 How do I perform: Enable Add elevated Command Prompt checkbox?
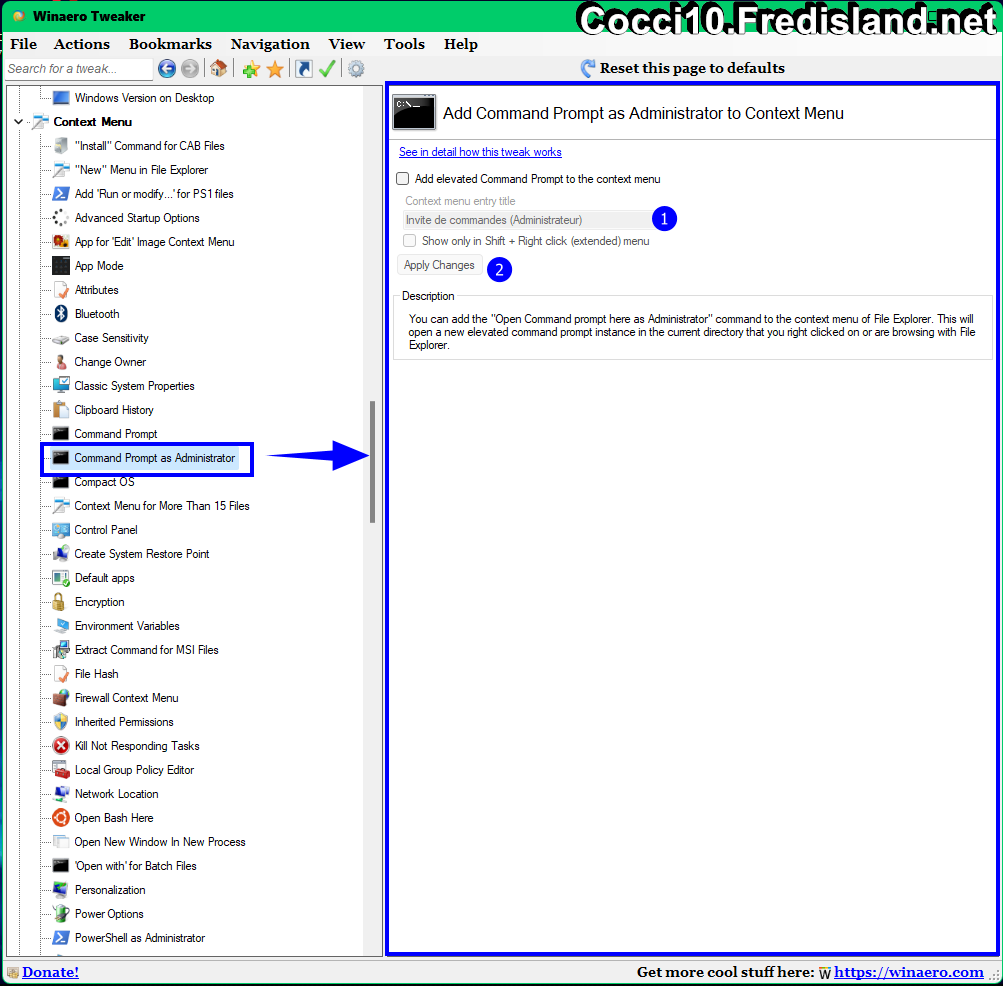402,179
